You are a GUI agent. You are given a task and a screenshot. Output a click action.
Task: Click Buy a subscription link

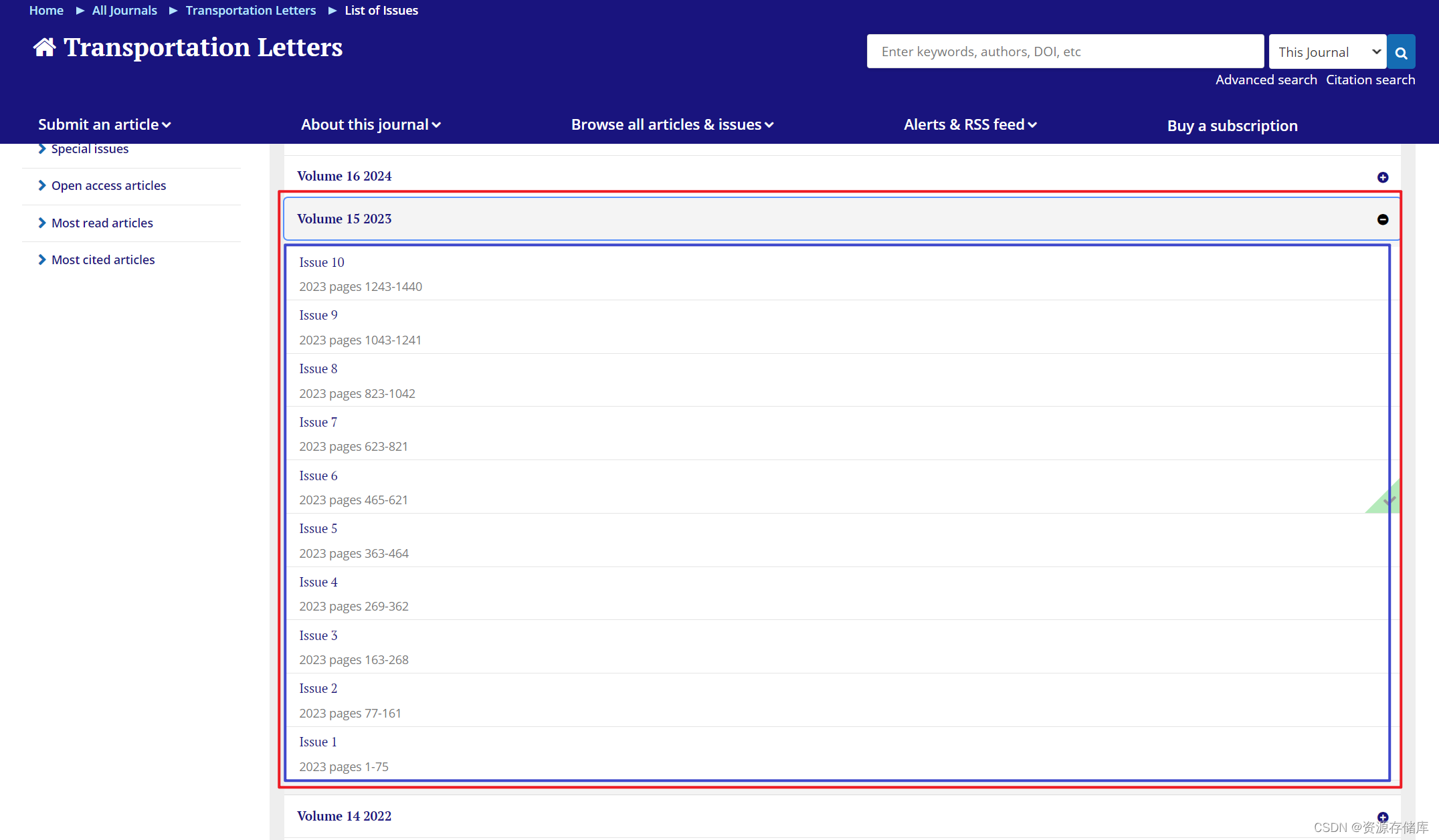(1232, 126)
